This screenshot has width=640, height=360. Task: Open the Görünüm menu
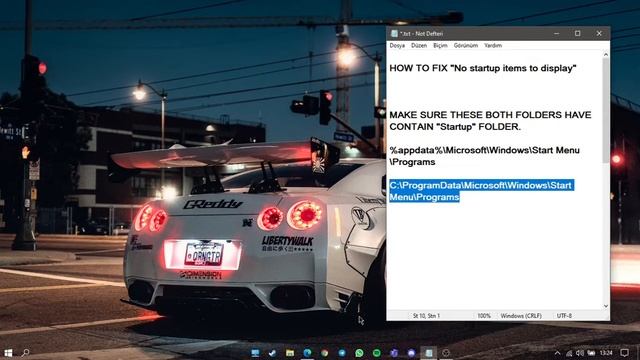coord(466,45)
